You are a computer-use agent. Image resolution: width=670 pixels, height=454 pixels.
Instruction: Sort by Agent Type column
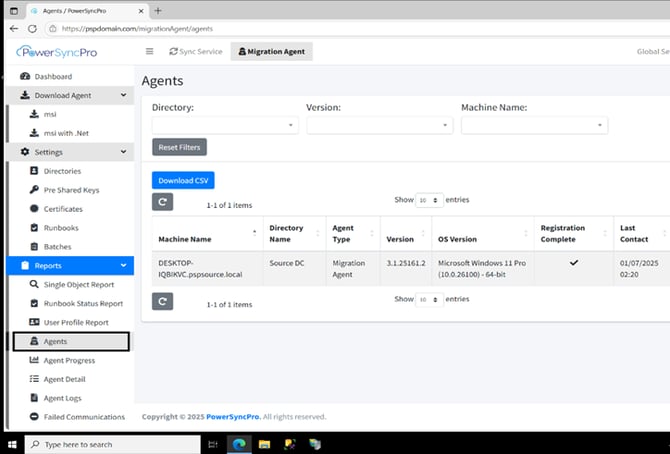click(353, 233)
